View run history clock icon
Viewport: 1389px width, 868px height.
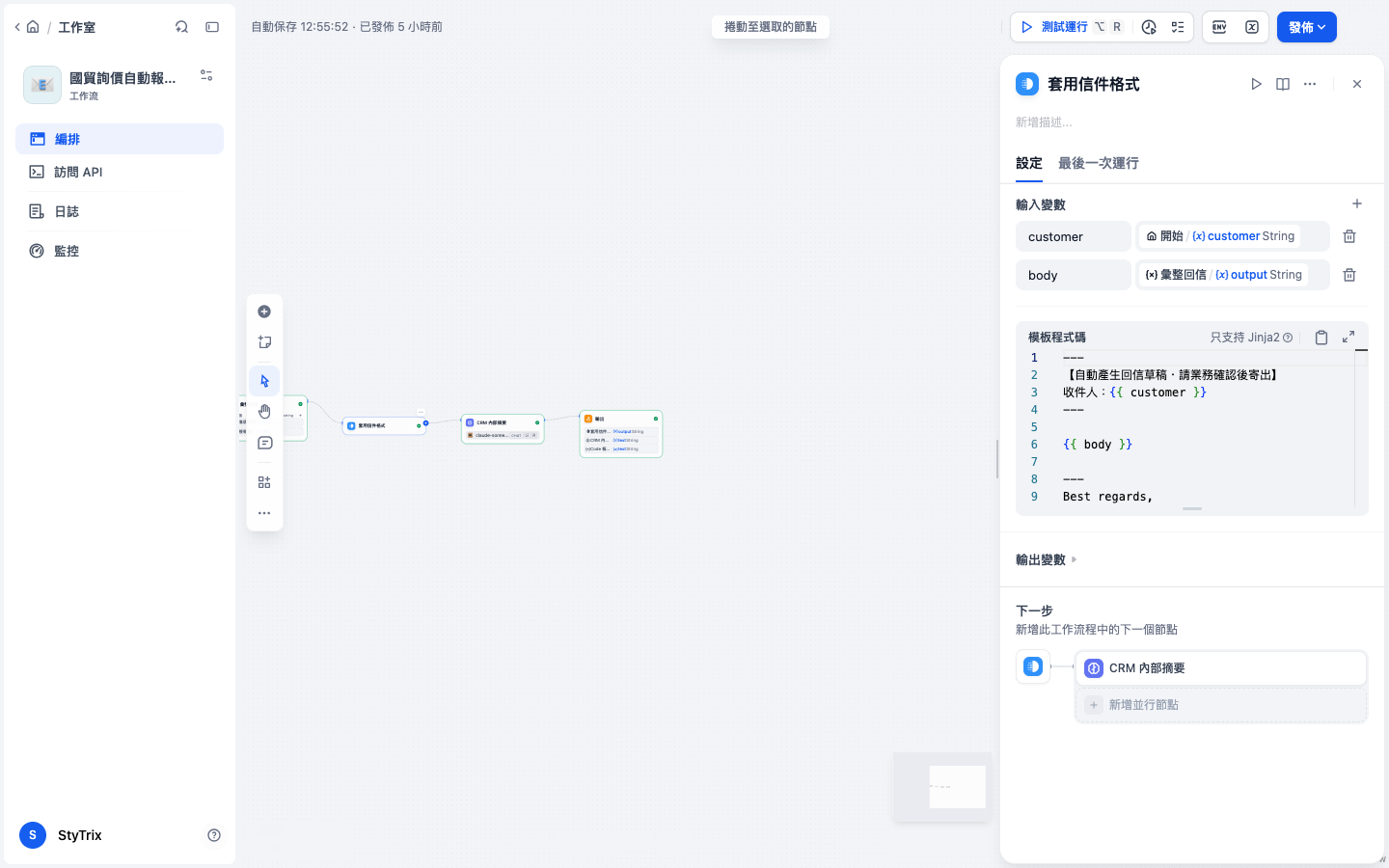click(x=1149, y=27)
